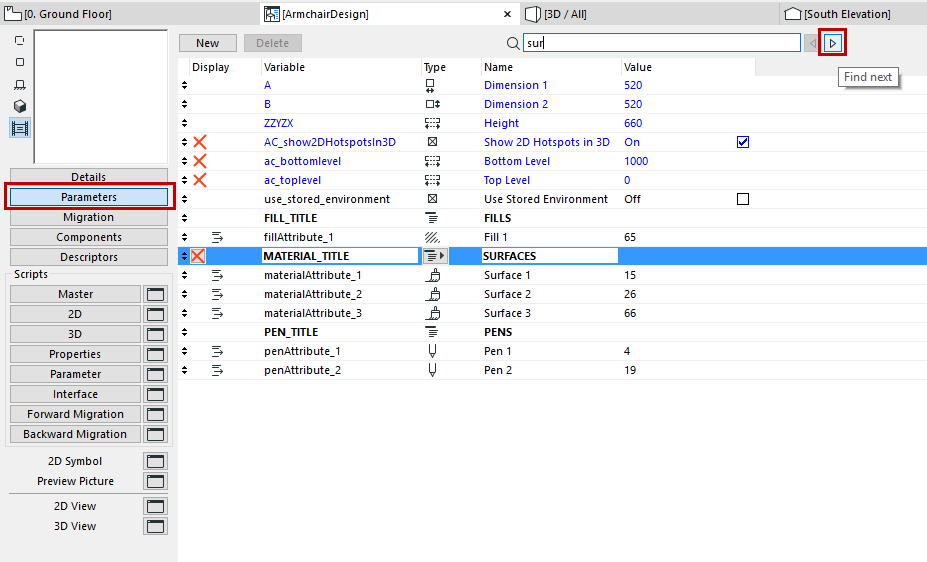Screen dimensions: 927x562
Task: Toggle indent icon of fillAttribute_1
Action: (218, 238)
